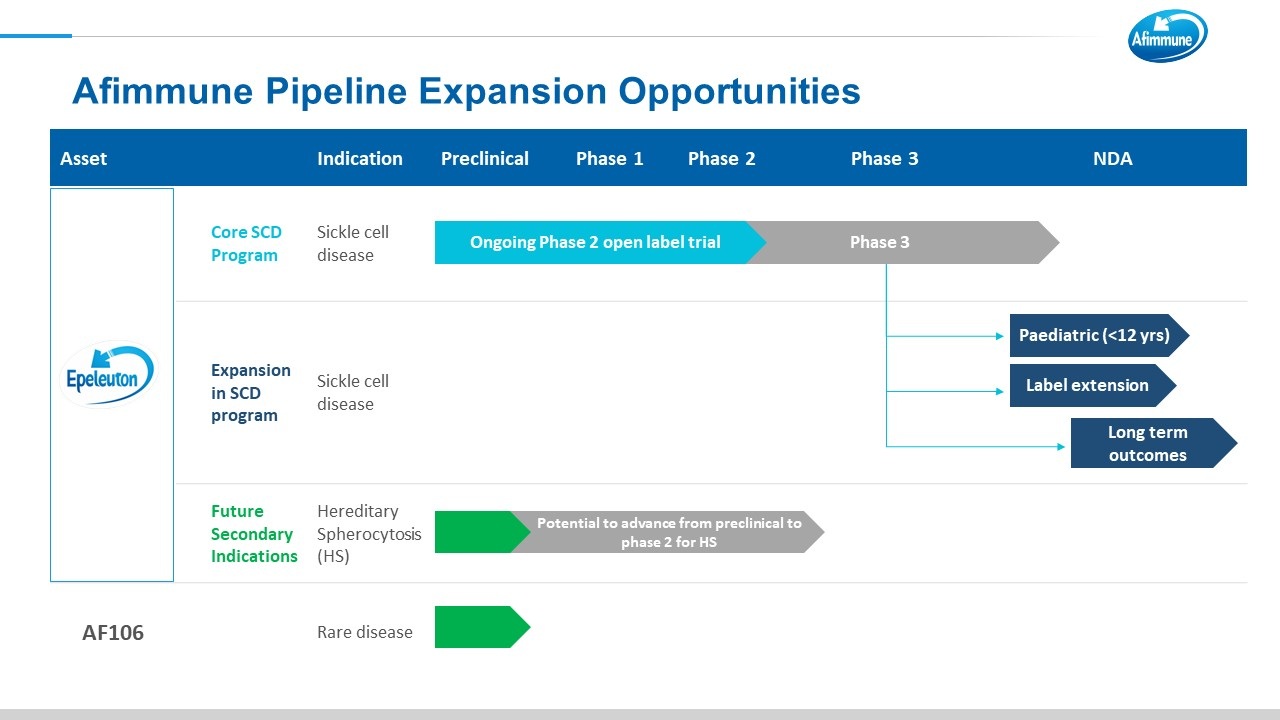This screenshot has height=720, width=1280.
Task: Select the Phase 1 column header
Action: (x=610, y=159)
